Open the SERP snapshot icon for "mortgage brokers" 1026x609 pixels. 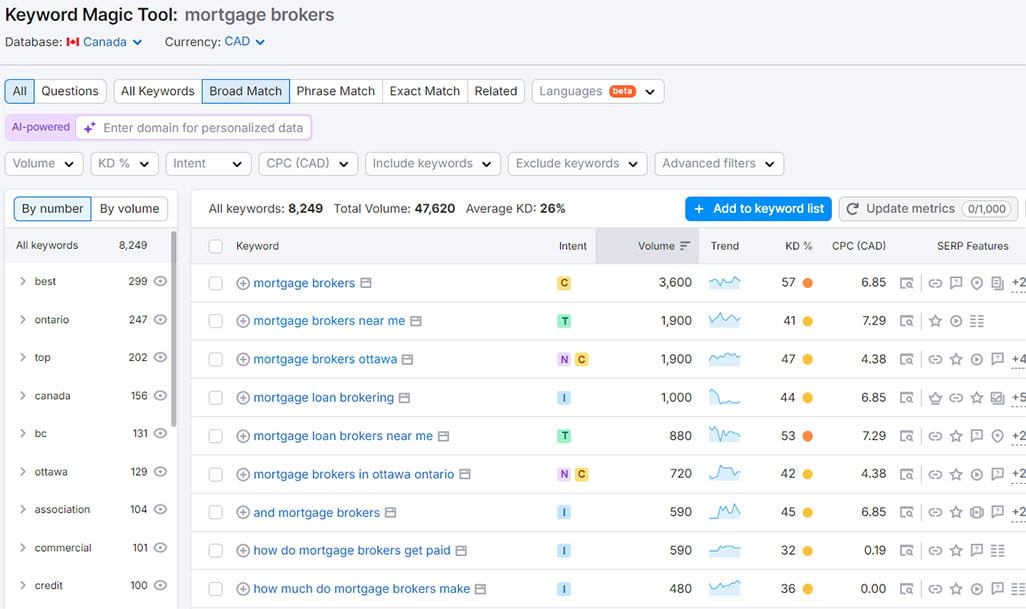909,283
